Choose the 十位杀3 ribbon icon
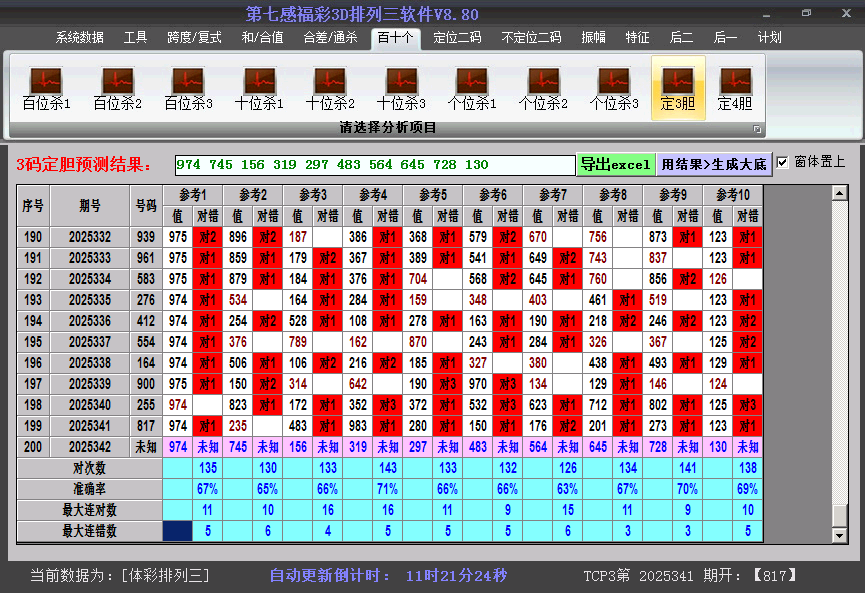The height and width of the screenshot is (593, 865). (x=401, y=88)
